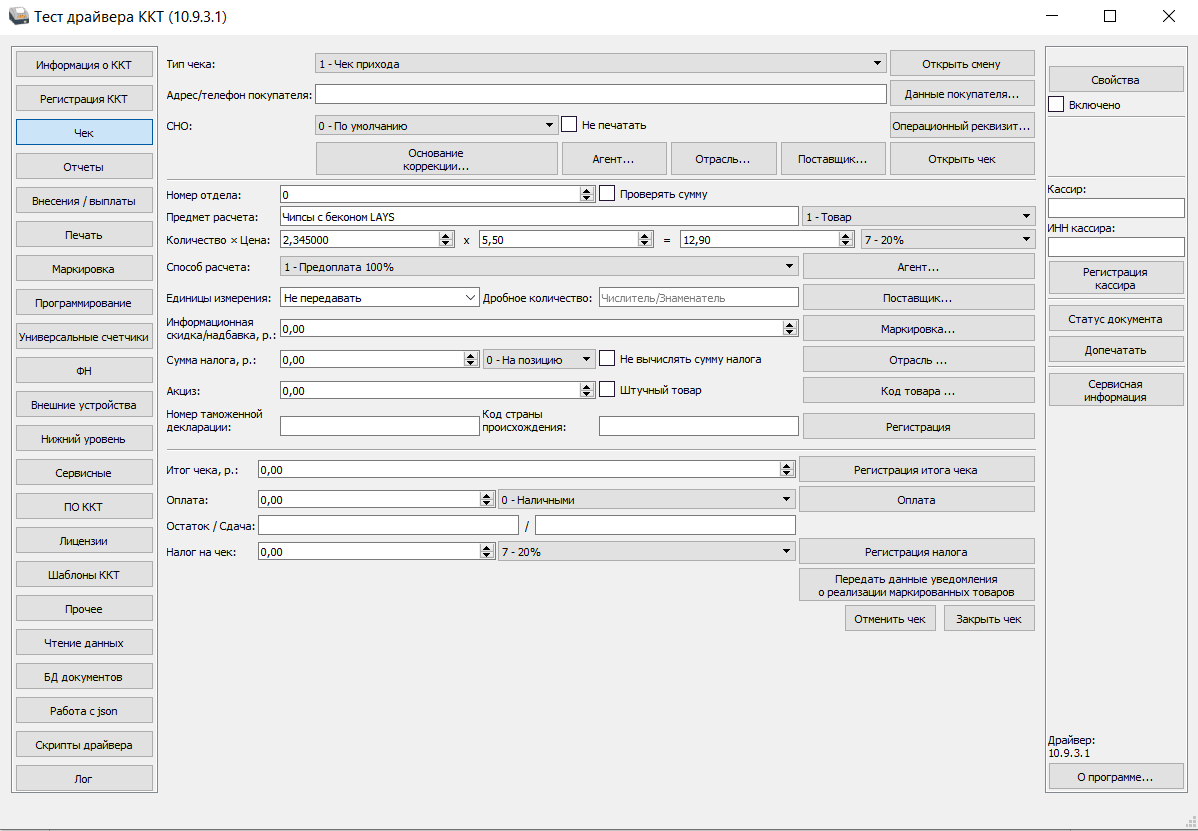Open the Маркировка section in sidebar
Viewport: 1198px width, 831px height.
[84, 269]
